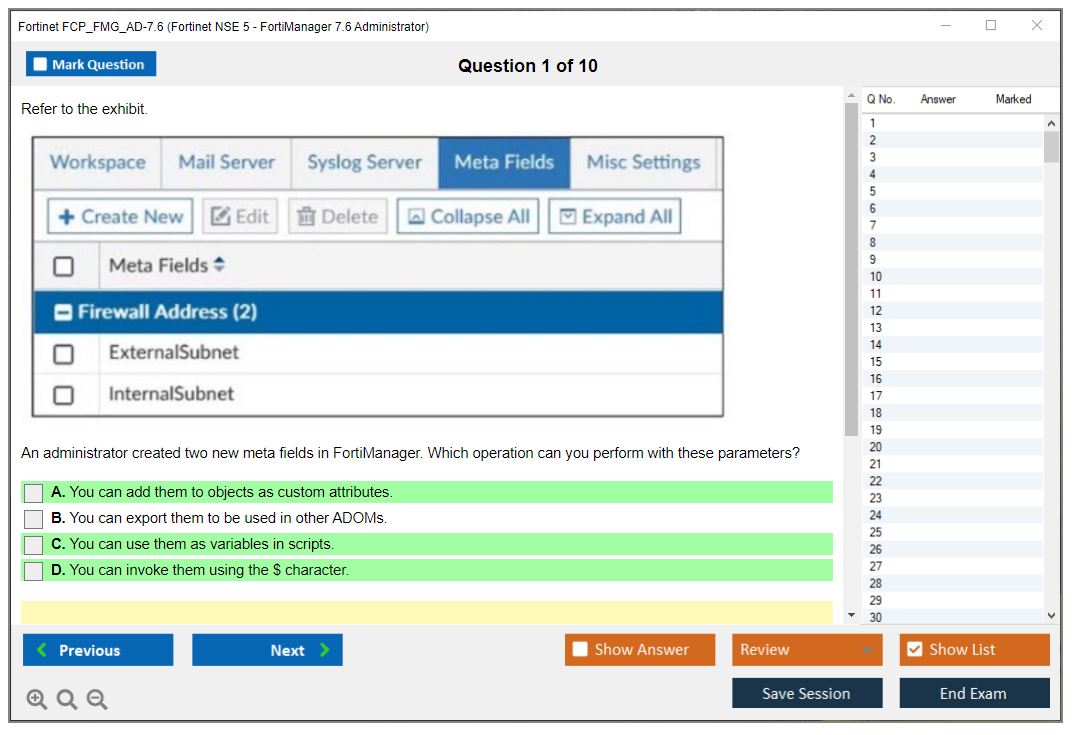Screen dimensions: 1075x735
Task: Zoom in using the magnifier plus icon
Action: (x=36, y=699)
